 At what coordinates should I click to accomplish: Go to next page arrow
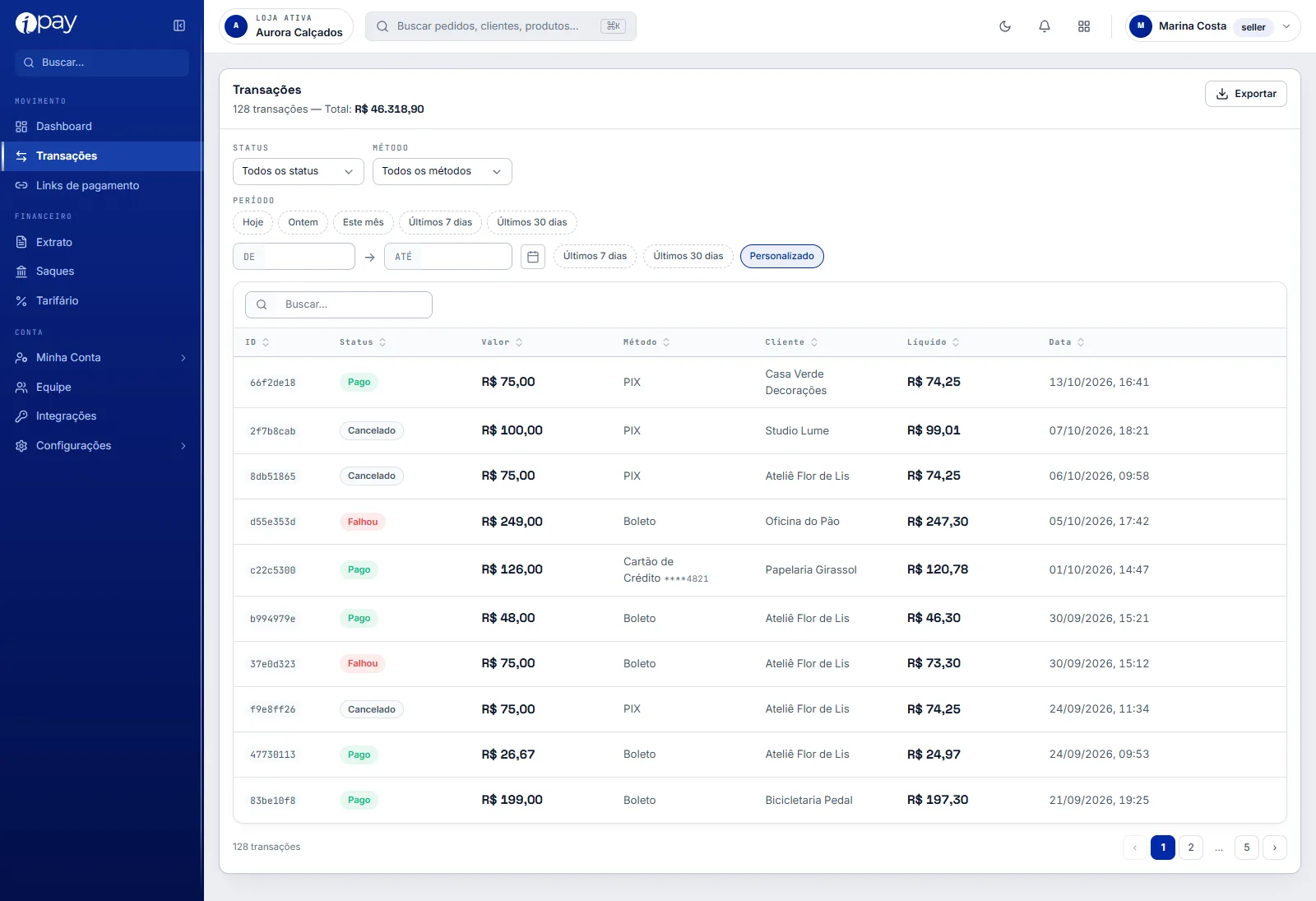pyautogui.click(x=1275, y=848)
